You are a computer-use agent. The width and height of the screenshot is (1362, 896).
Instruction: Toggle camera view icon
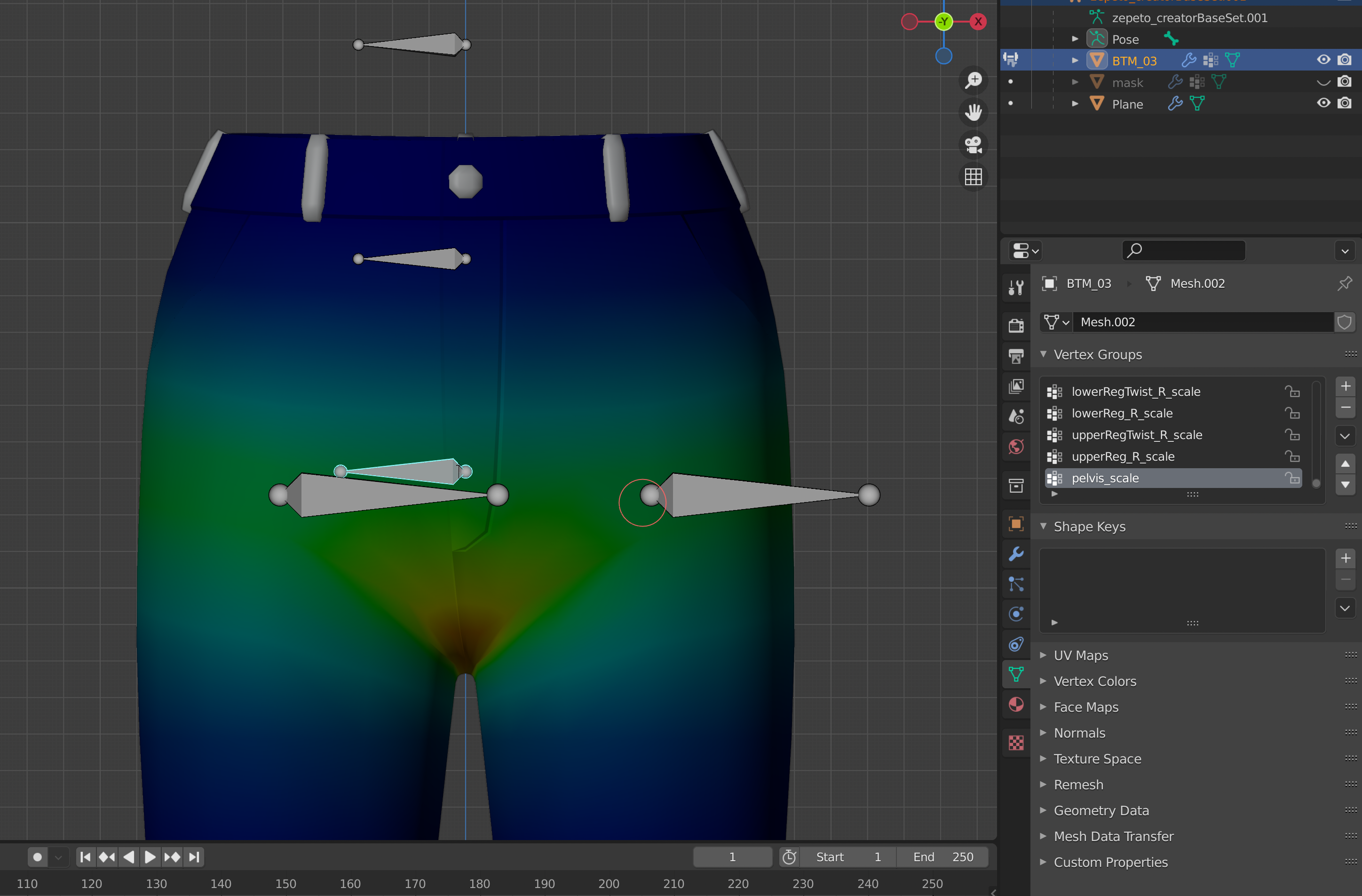tap(973, 144)
